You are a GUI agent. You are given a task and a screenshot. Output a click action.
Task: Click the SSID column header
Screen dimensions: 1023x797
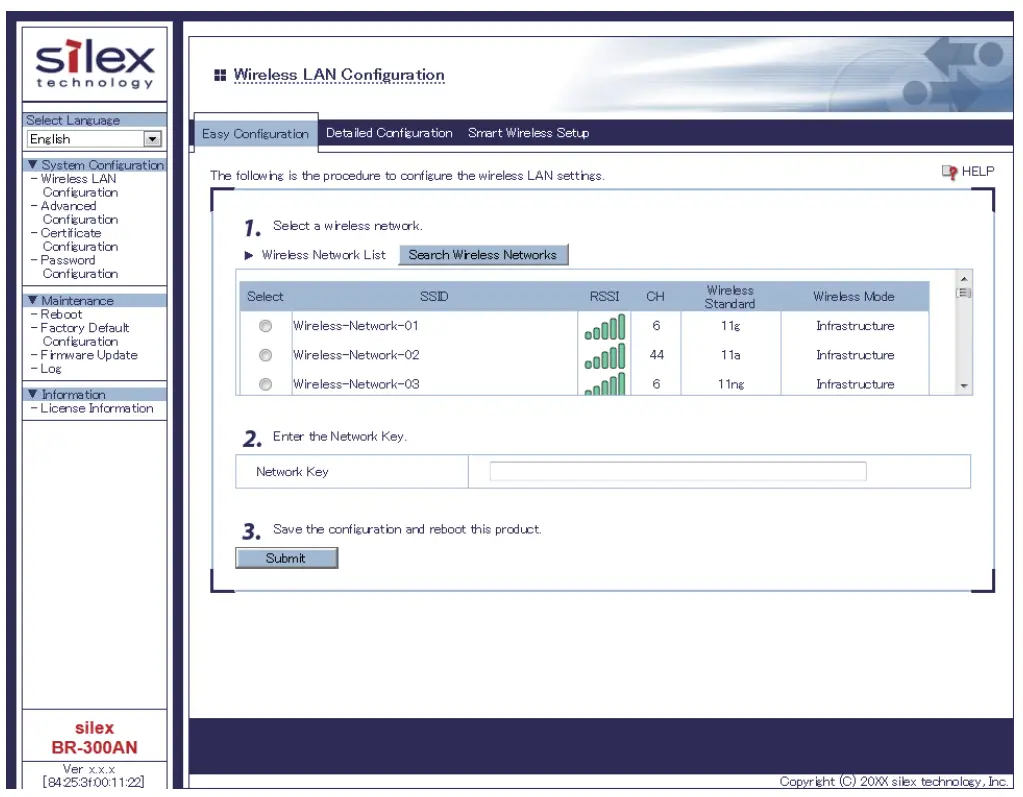click(434, 296)
